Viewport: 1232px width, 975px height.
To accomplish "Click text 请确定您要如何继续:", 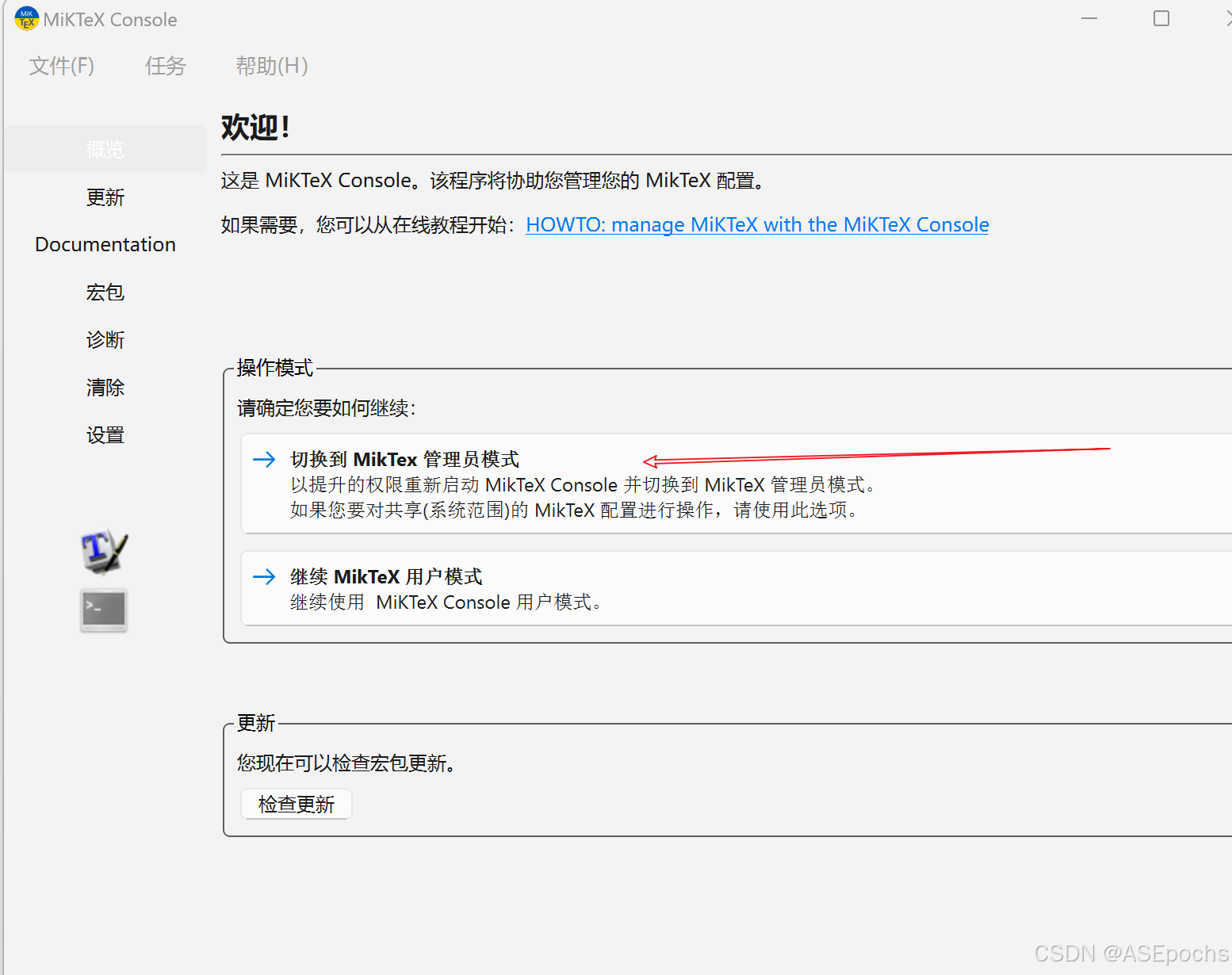I will coord(327,407).
